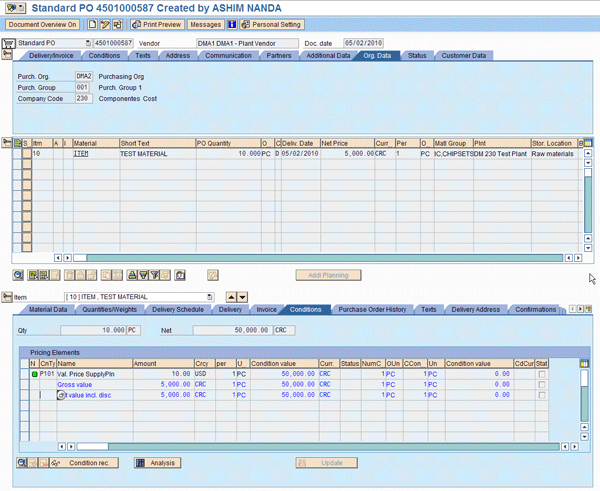Collapse the item overview section toggle
Viewport: 600px width, 491px height.
7,143
